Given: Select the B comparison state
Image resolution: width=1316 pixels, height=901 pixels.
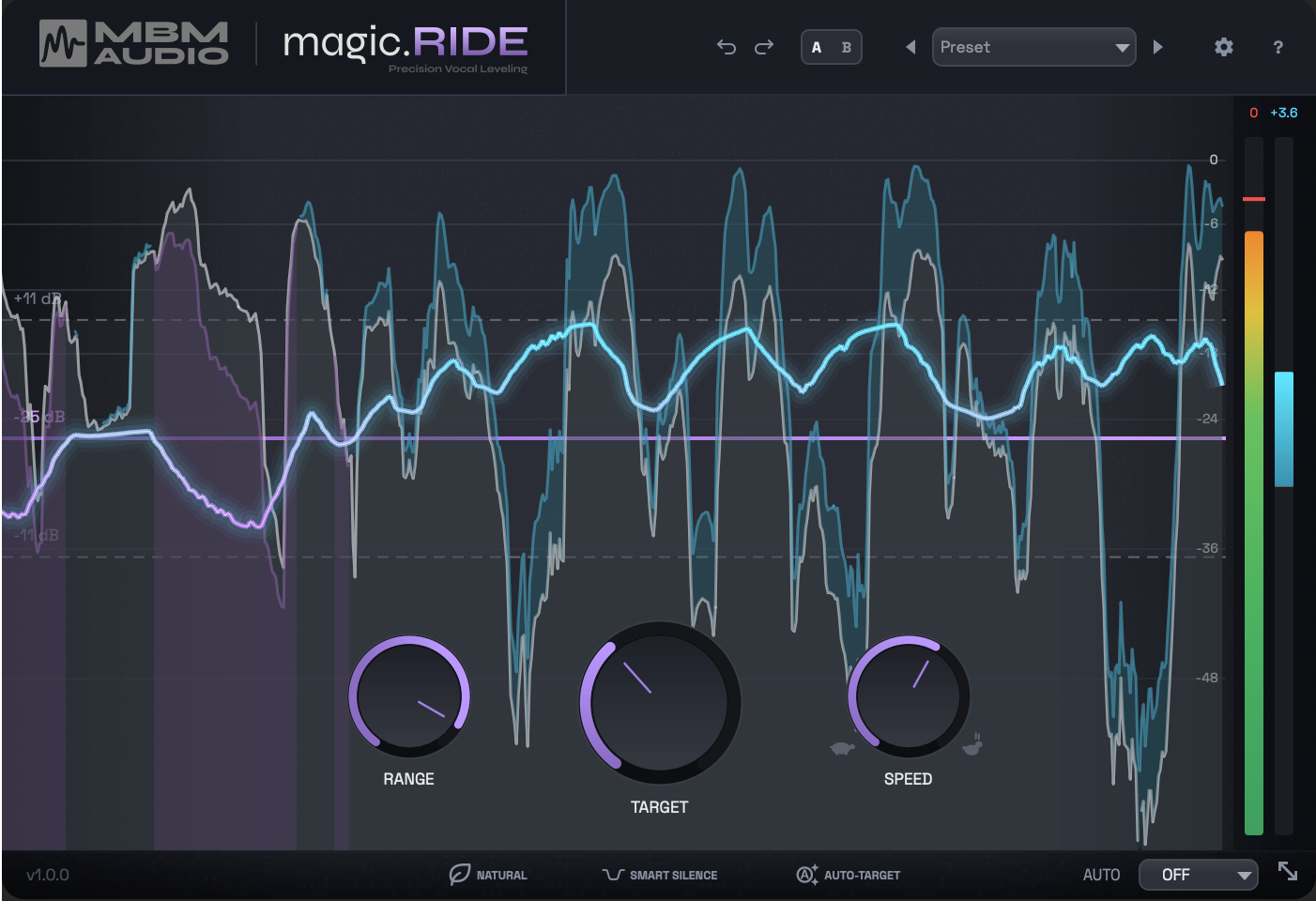Looking at the screenshot, I should [846, 47].
